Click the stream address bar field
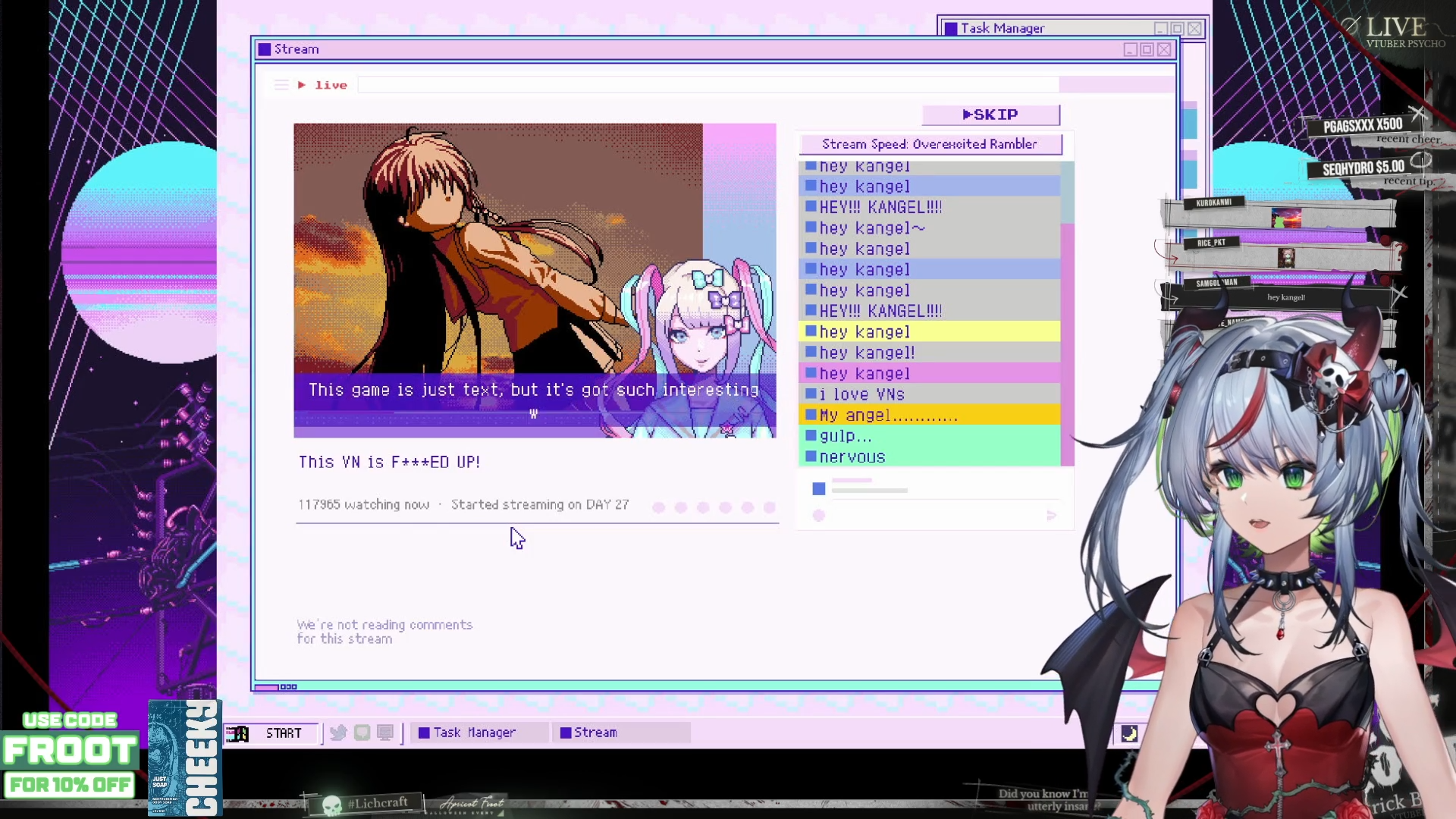Image resolution: width=1456 pixels, height=819 pixels. coord(707,85)
